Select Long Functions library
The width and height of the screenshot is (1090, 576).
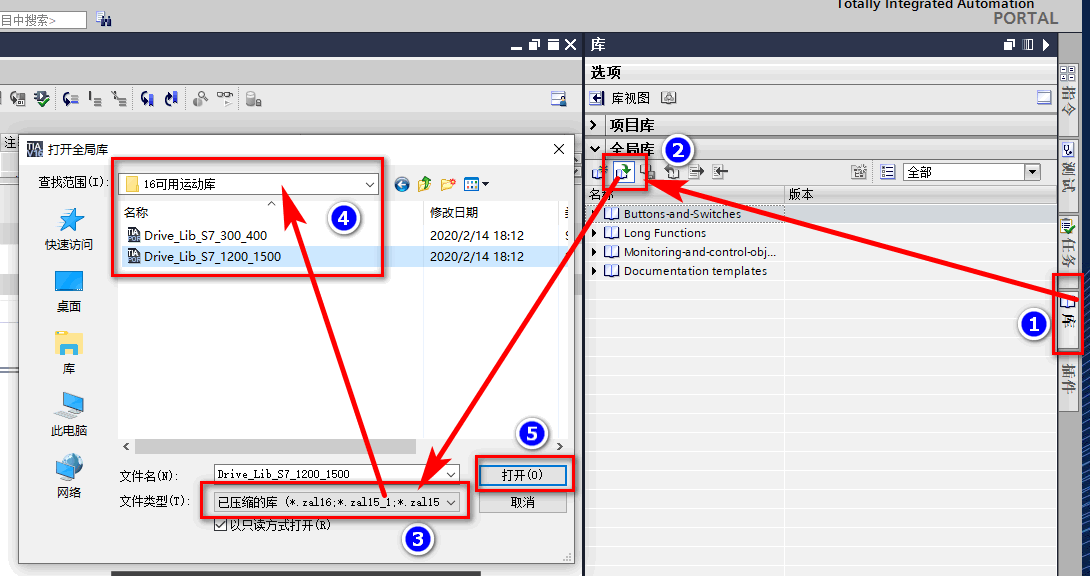click(665, 233)
